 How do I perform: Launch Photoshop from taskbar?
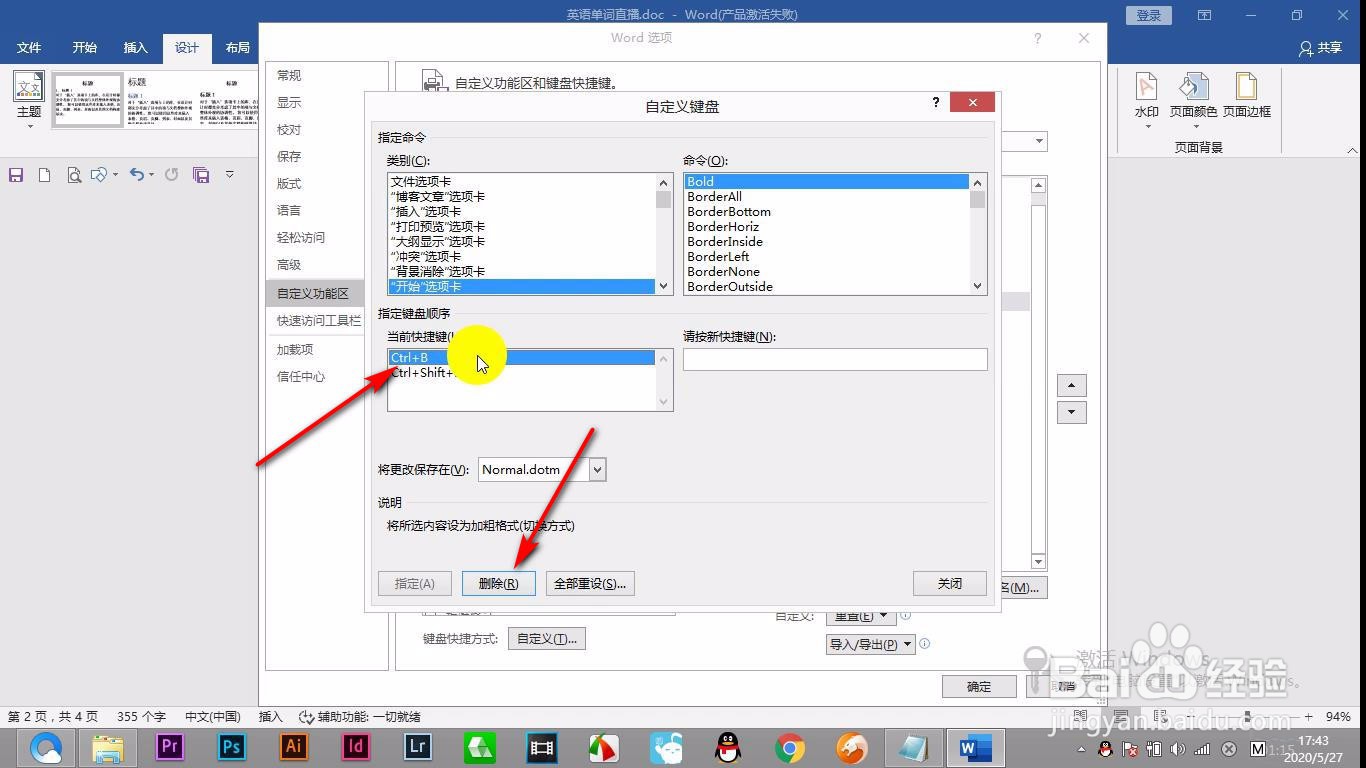pos(232,747)
